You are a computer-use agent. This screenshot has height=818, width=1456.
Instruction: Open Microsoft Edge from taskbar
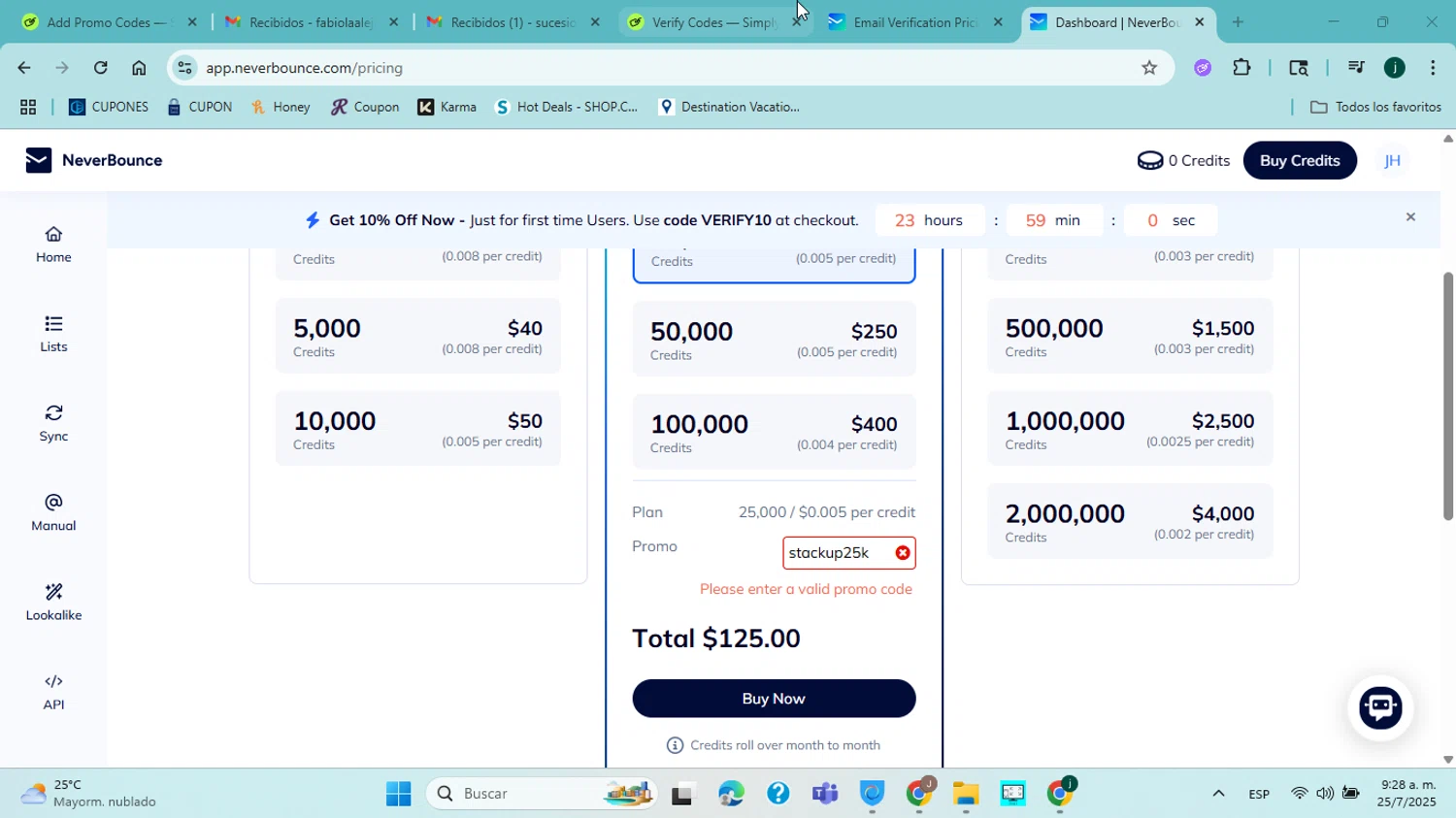click(731, 794)
